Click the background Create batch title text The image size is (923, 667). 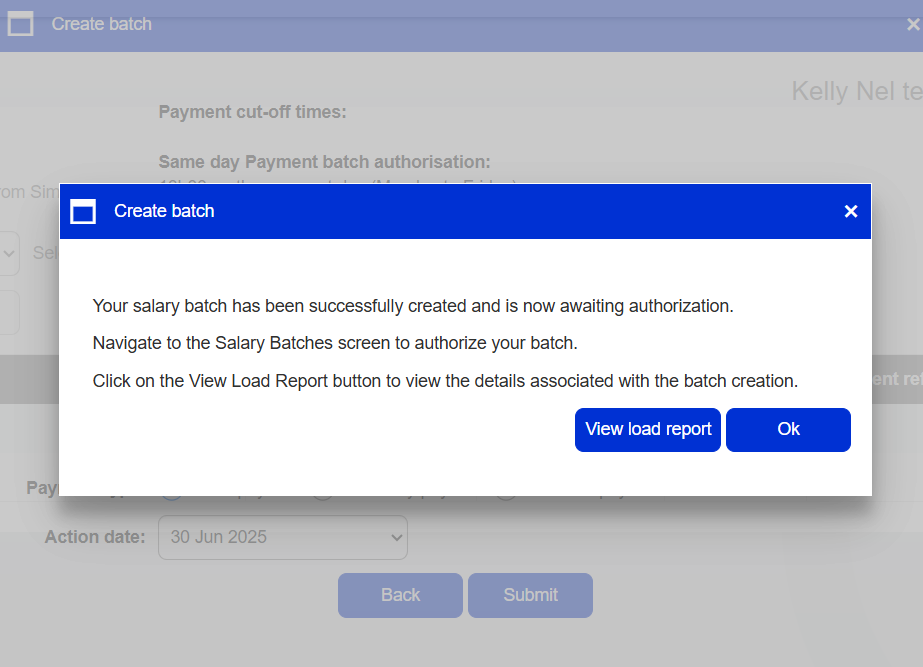pyautogui.click(x=101, y=24)
